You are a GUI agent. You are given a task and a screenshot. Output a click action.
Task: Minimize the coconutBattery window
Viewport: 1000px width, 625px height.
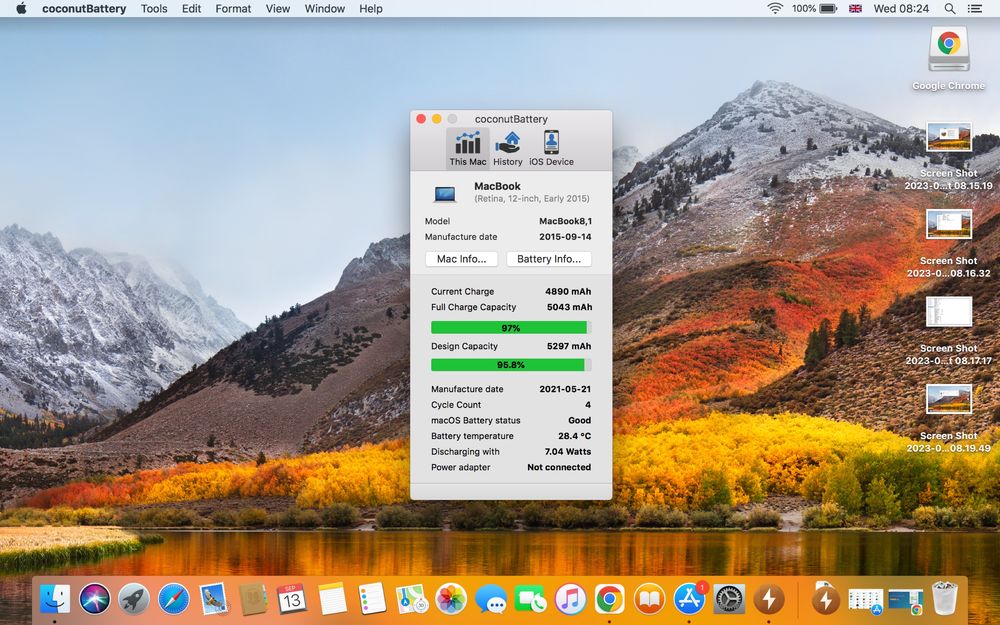pyautogui.click(x=436, y=119)
